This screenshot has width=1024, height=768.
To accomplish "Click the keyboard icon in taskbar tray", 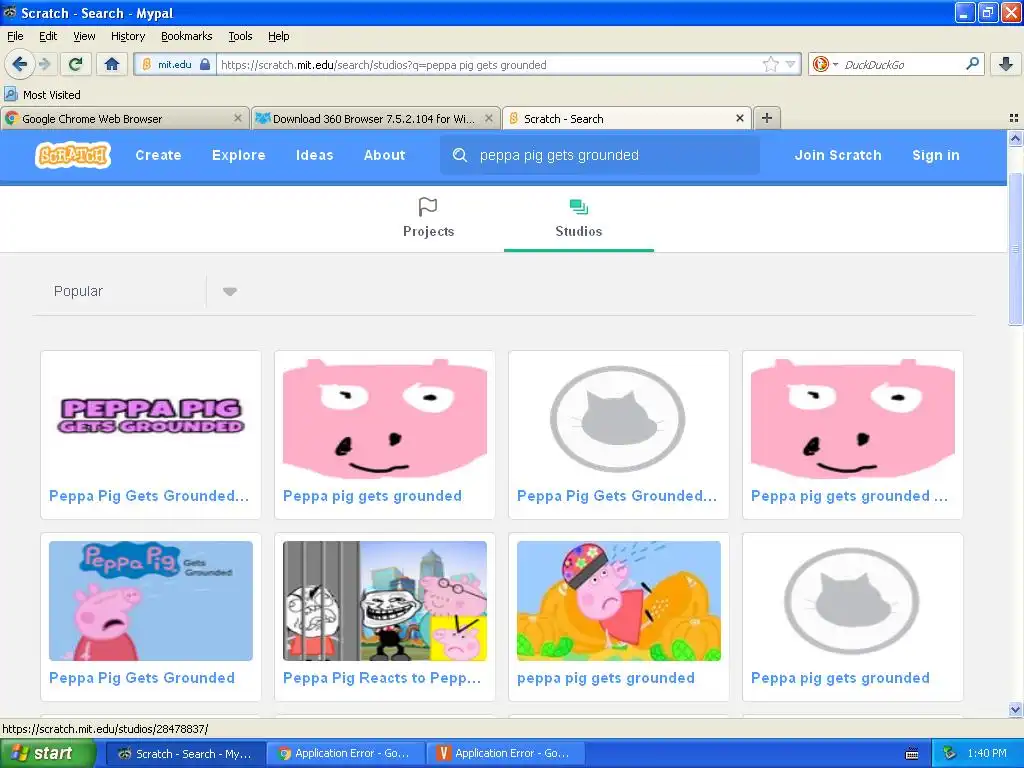I will [912, 754].
